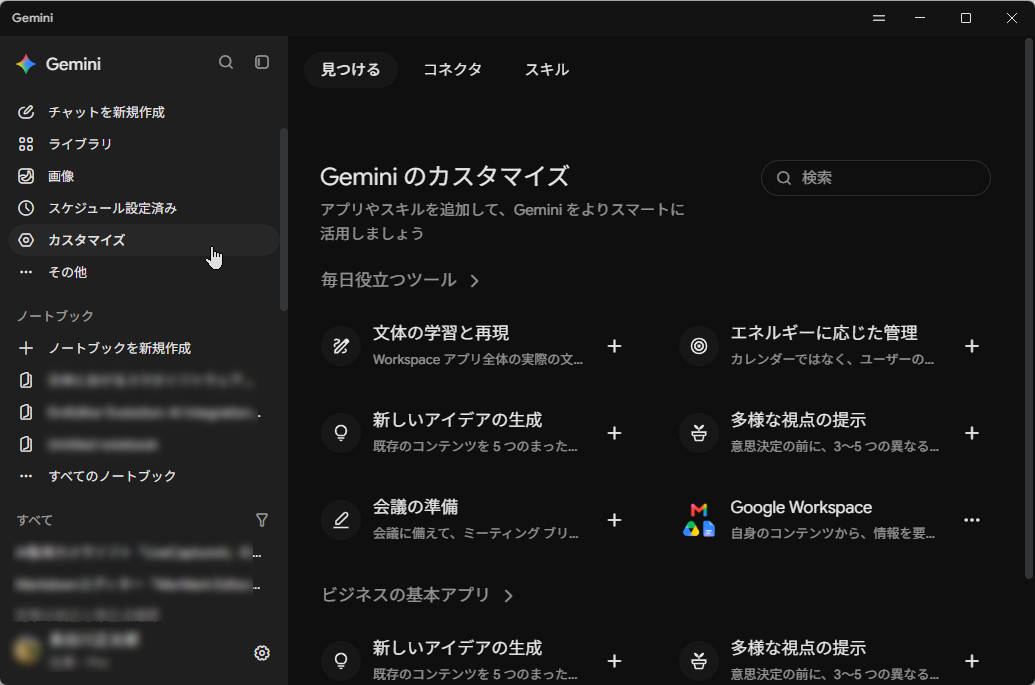1035x685 pixels.
Task: Click Google Workspace apps icon
Action: [x=699, y=520]
